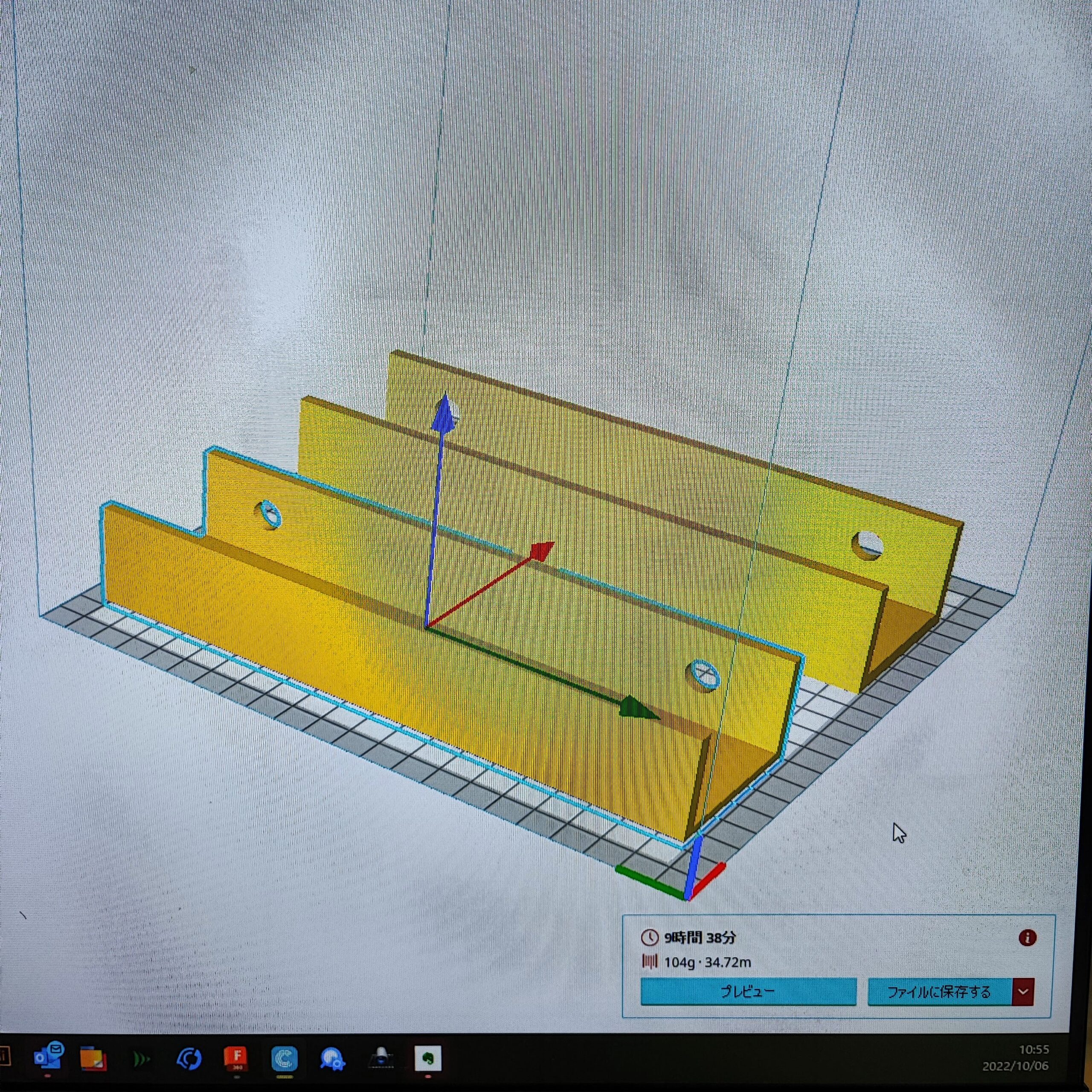Click the blue Z-axis move arrow
The width and height of the screenshot is (1092, 1092).
444,413
